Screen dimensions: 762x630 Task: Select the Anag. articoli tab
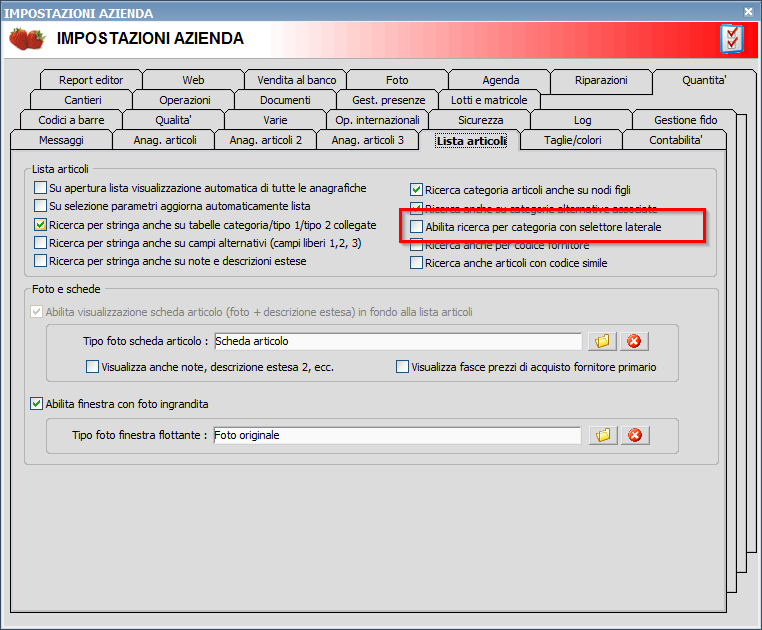pos(165,140)
